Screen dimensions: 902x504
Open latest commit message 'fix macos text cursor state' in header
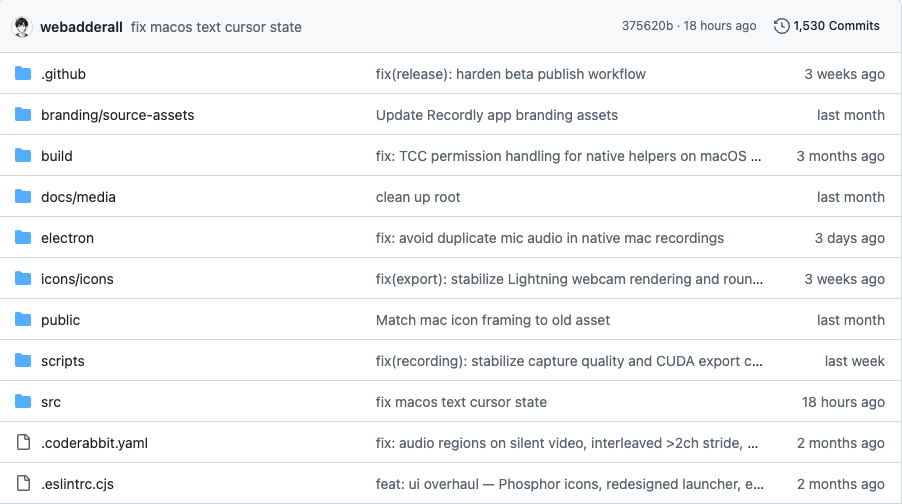click(x=216, y=27)
